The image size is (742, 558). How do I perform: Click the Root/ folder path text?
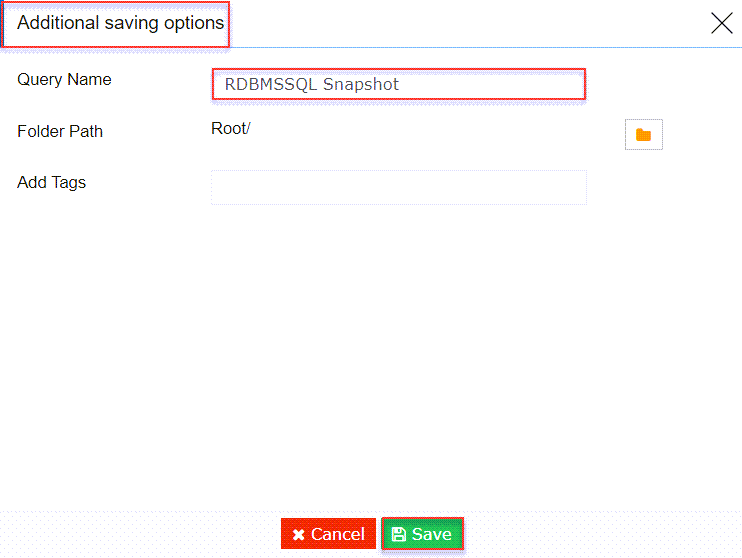pos(231,128)
